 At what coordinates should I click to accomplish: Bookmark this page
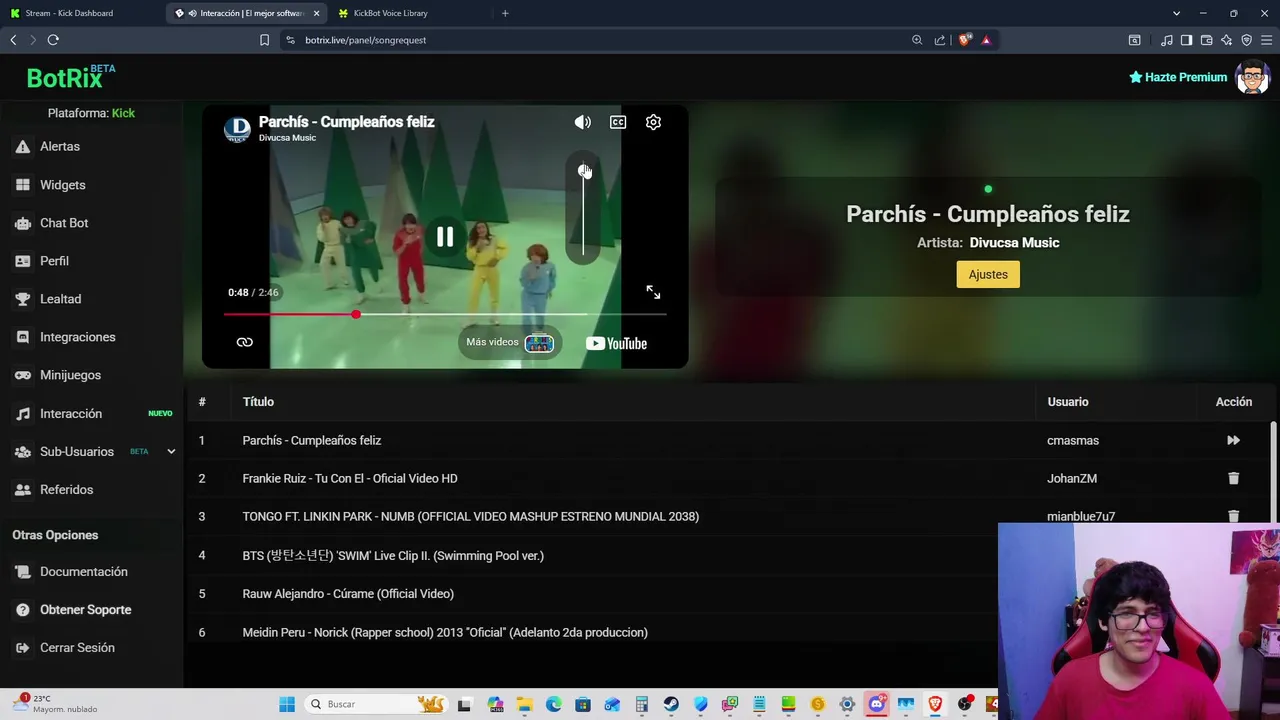(264, 40)
